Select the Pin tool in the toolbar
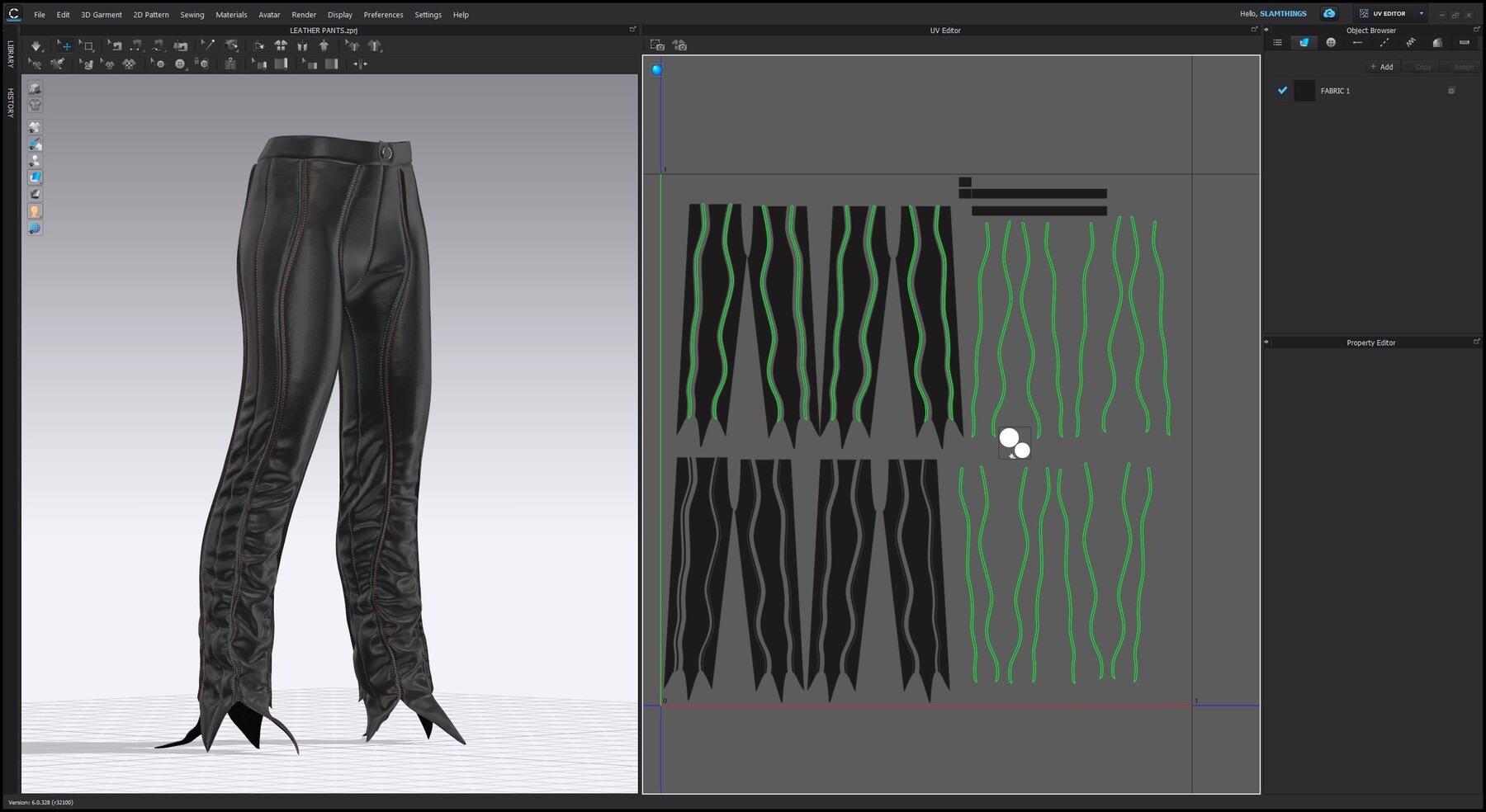Viewport: 1486px width, 812px height. click(x=208, y=45)
